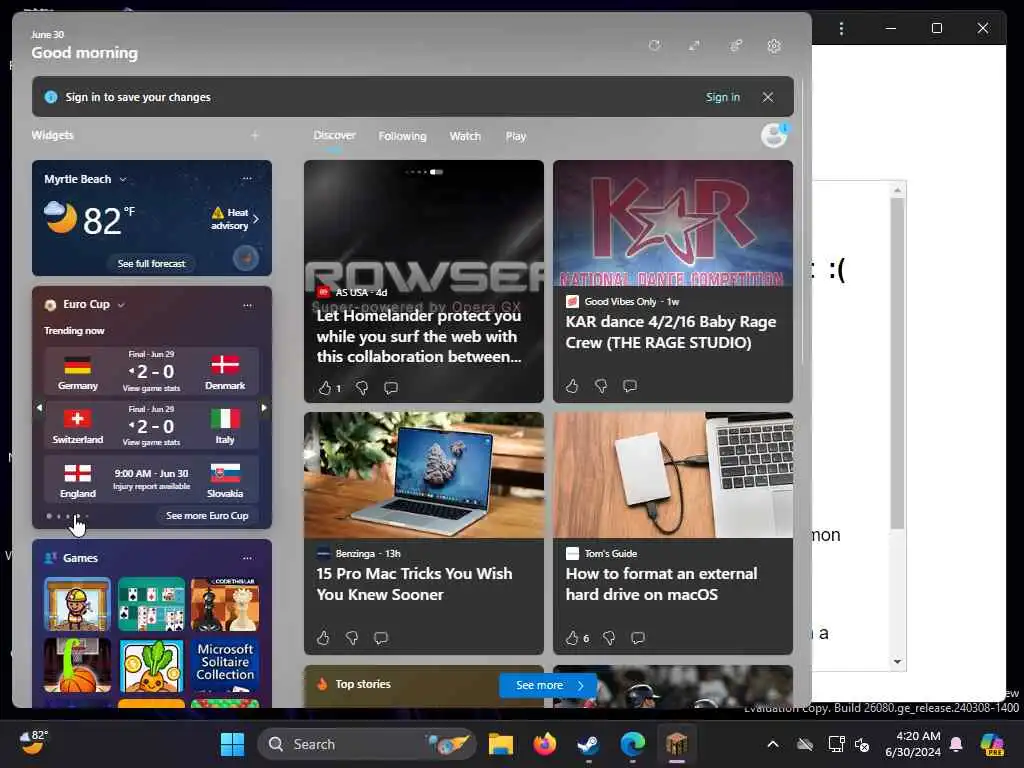The image size is (1024, 768).
Task: Open widgets settings gear
Action: pos(774,46)
